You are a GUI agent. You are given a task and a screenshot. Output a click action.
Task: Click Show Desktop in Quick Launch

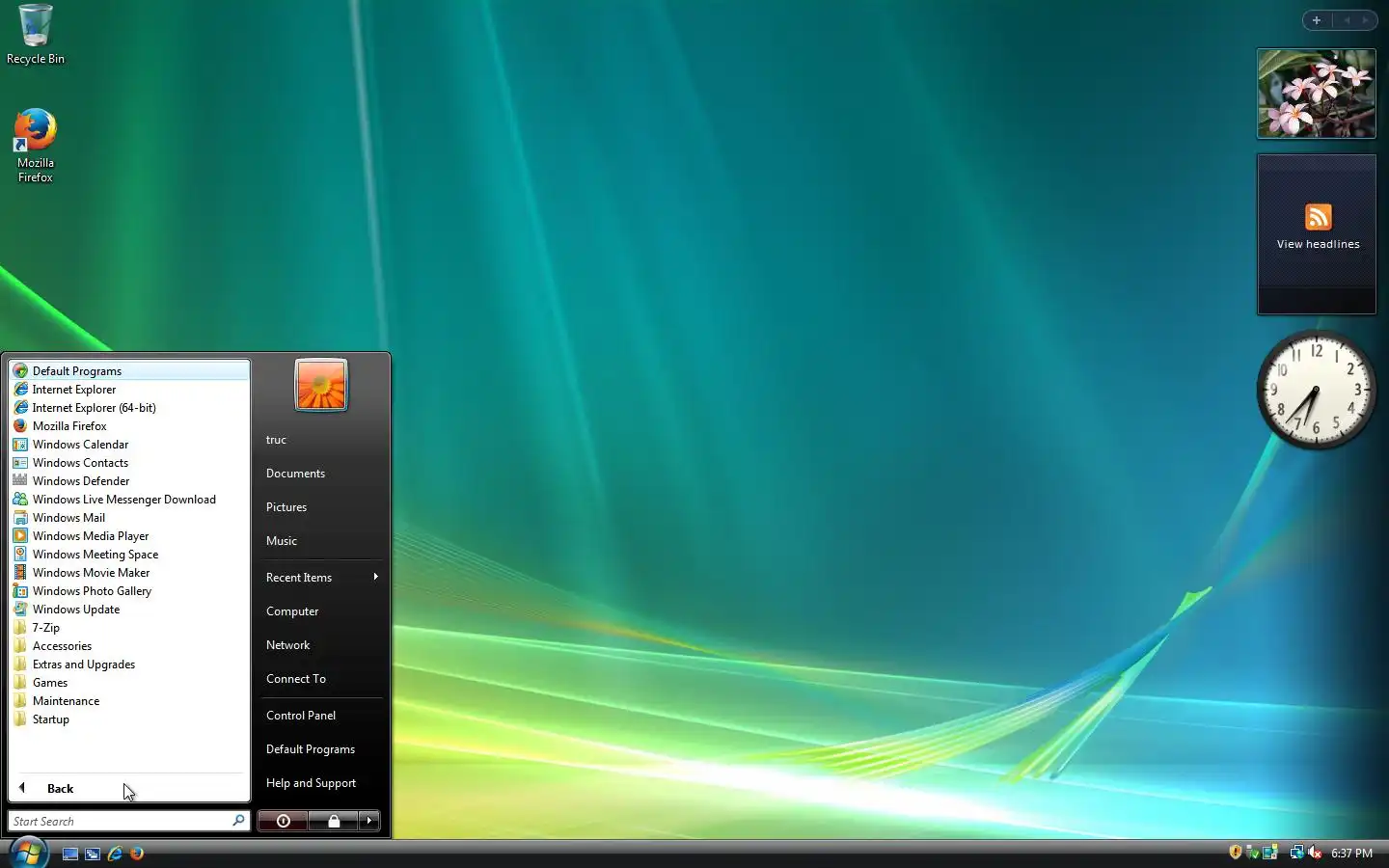tap(70, 854)
